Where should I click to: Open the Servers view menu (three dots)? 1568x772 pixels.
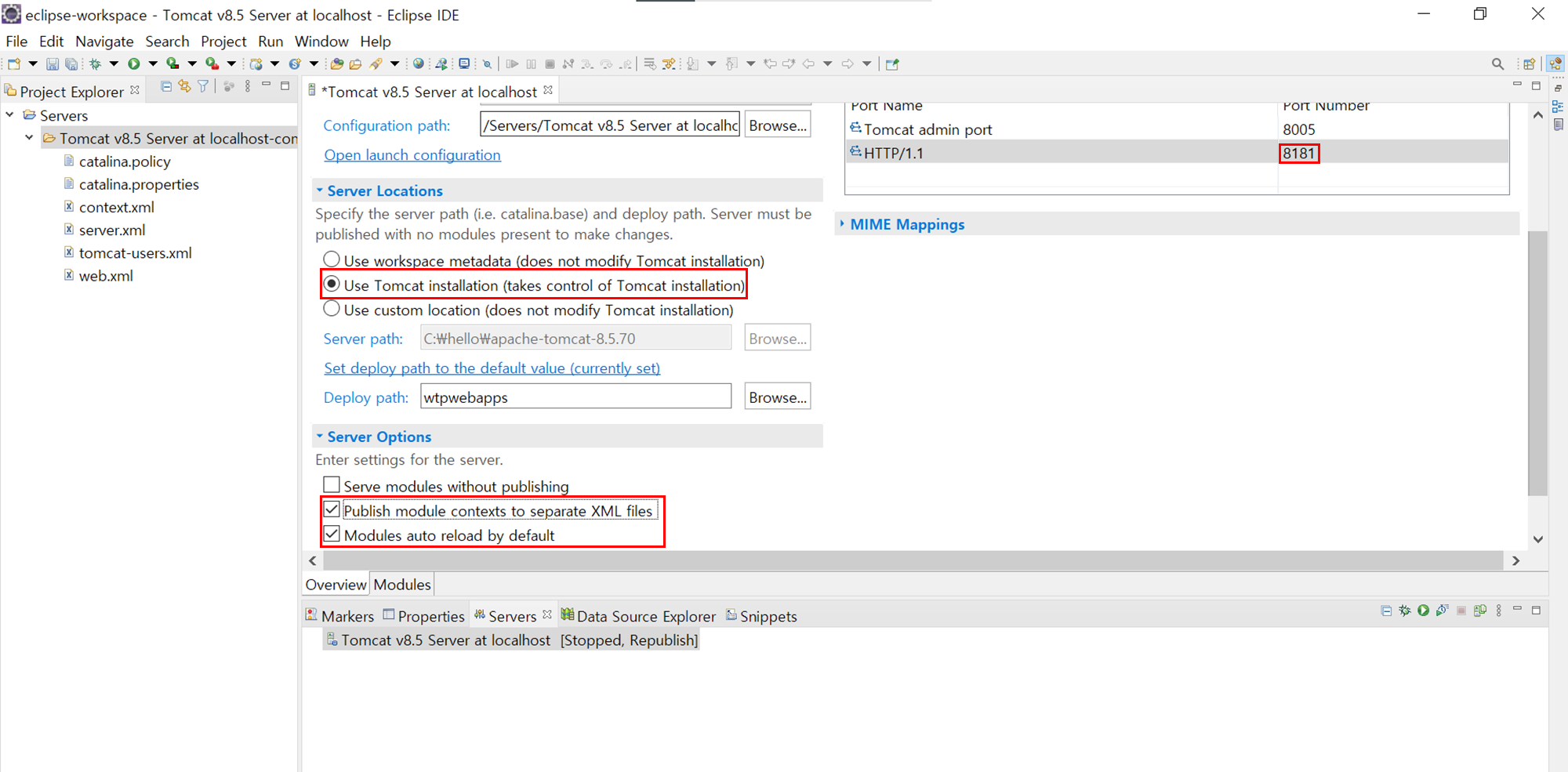tap(1499, 611)
